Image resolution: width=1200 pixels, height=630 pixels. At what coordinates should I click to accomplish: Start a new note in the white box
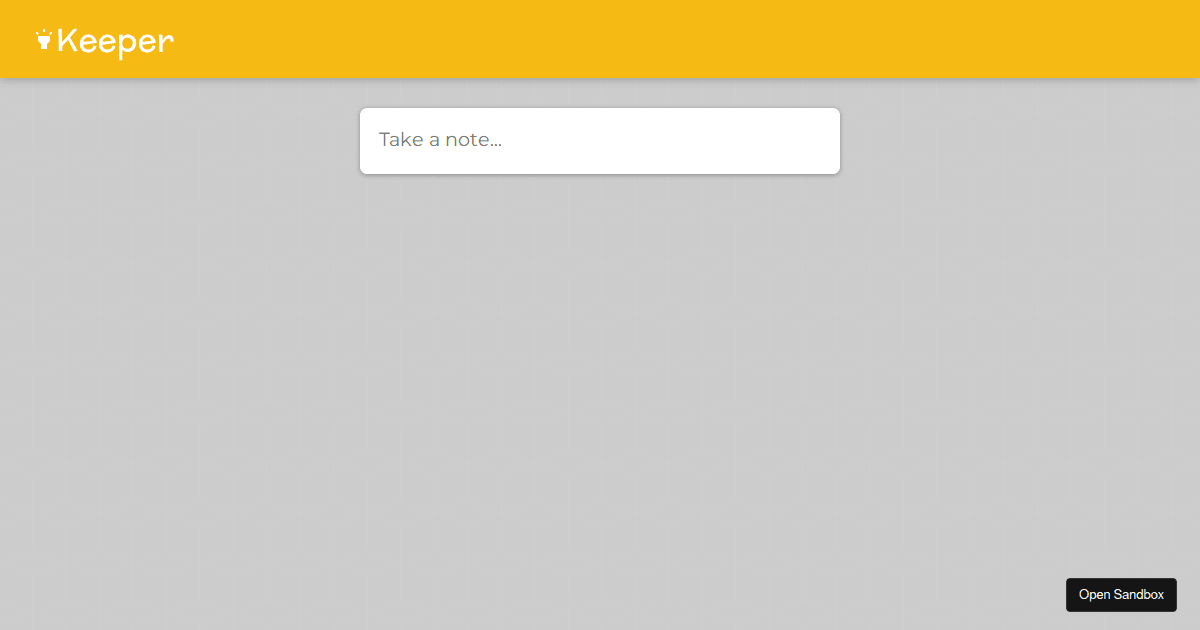pyautogui.click(x=600, y=141)
